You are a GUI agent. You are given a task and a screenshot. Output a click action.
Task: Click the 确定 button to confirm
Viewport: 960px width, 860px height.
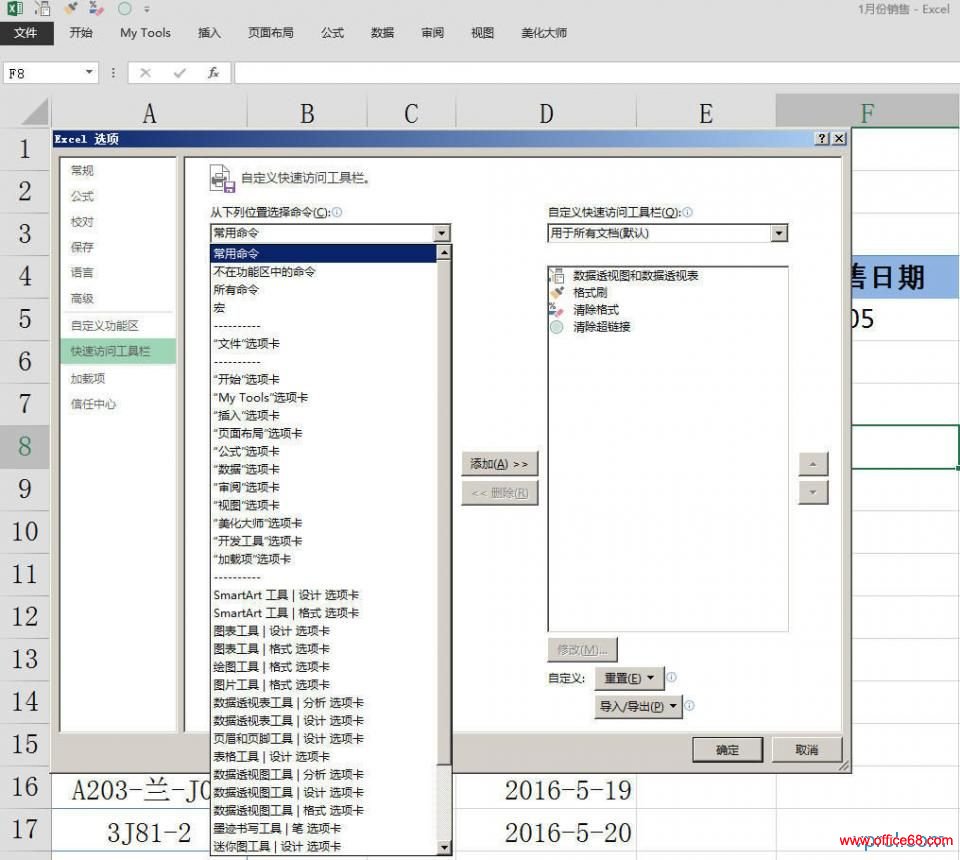(x=727, y=750)
